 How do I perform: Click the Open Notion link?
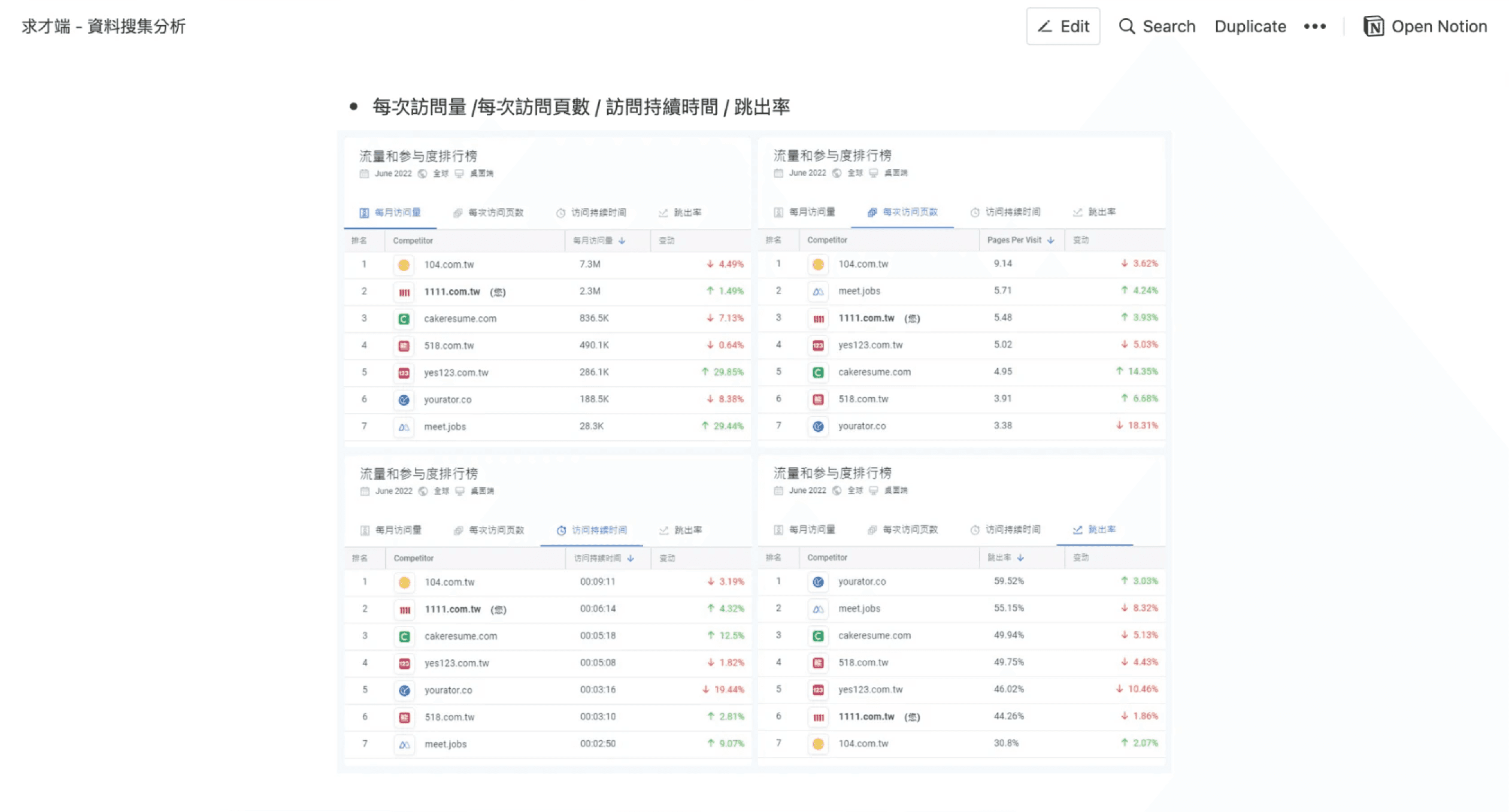tap(1425, 26)
